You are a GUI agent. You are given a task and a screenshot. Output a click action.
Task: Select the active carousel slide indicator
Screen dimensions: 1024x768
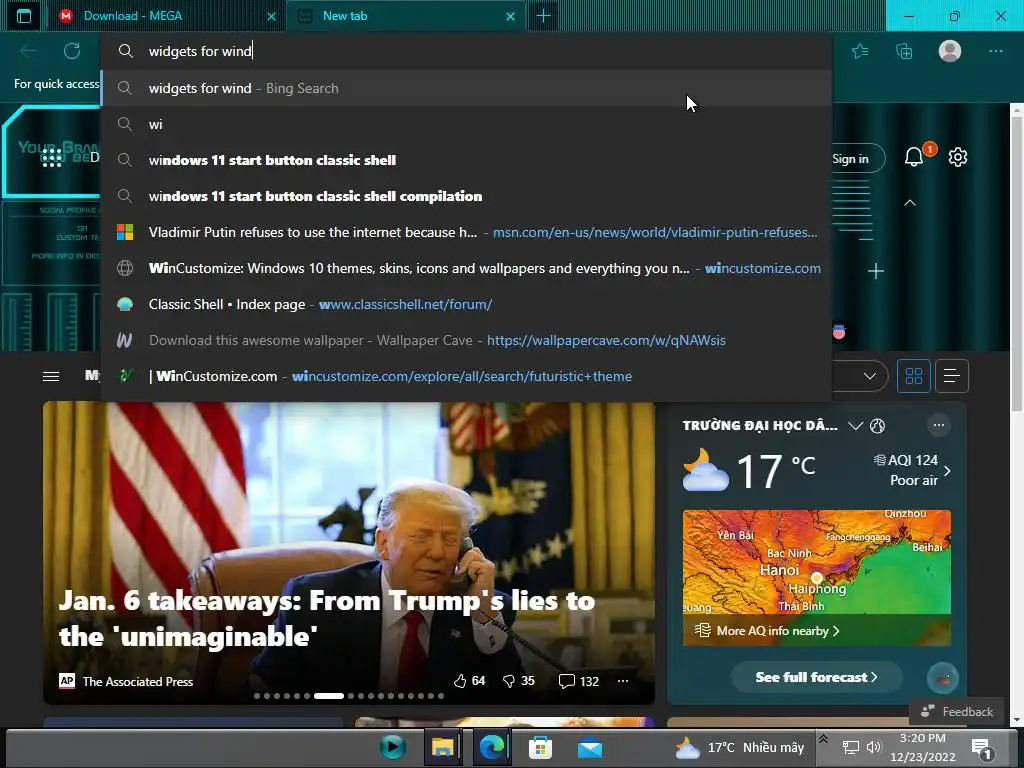(x=328, y=696)
